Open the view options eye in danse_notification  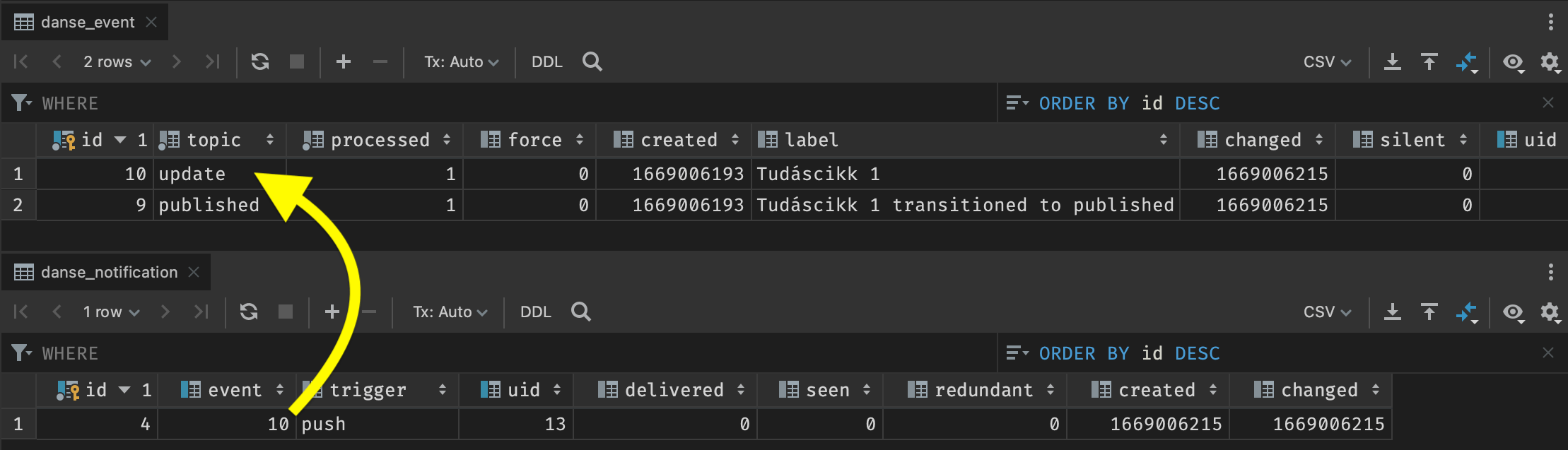tap(1513, 312)
